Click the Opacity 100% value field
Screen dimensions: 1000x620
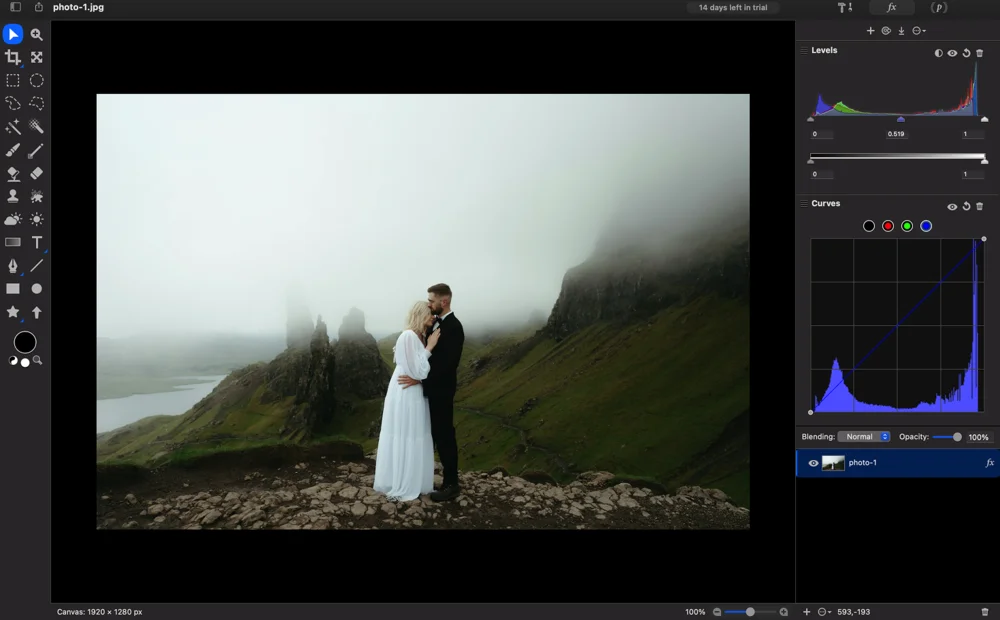tap(978, 437)
